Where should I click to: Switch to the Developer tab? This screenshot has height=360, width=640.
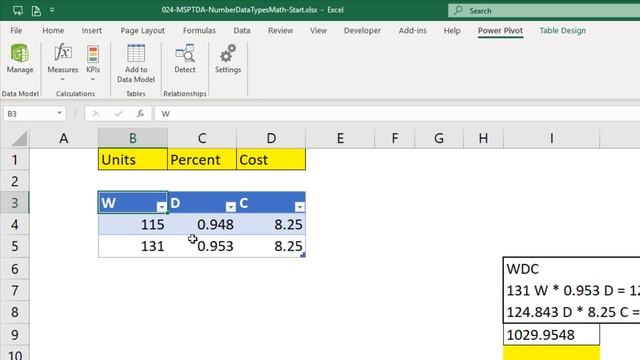point(362,31)
